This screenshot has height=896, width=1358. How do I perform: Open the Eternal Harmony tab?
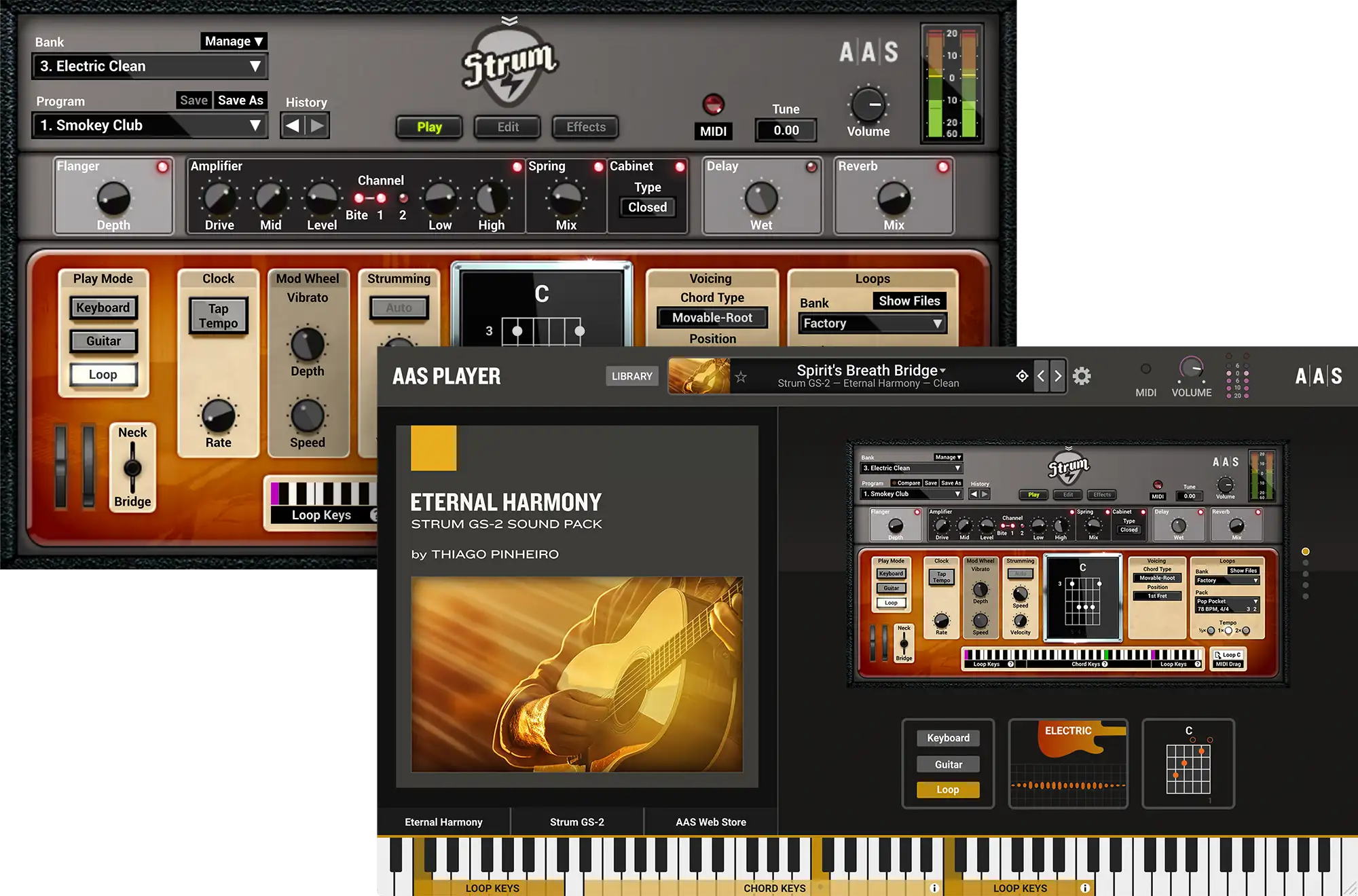coord(443,822)
